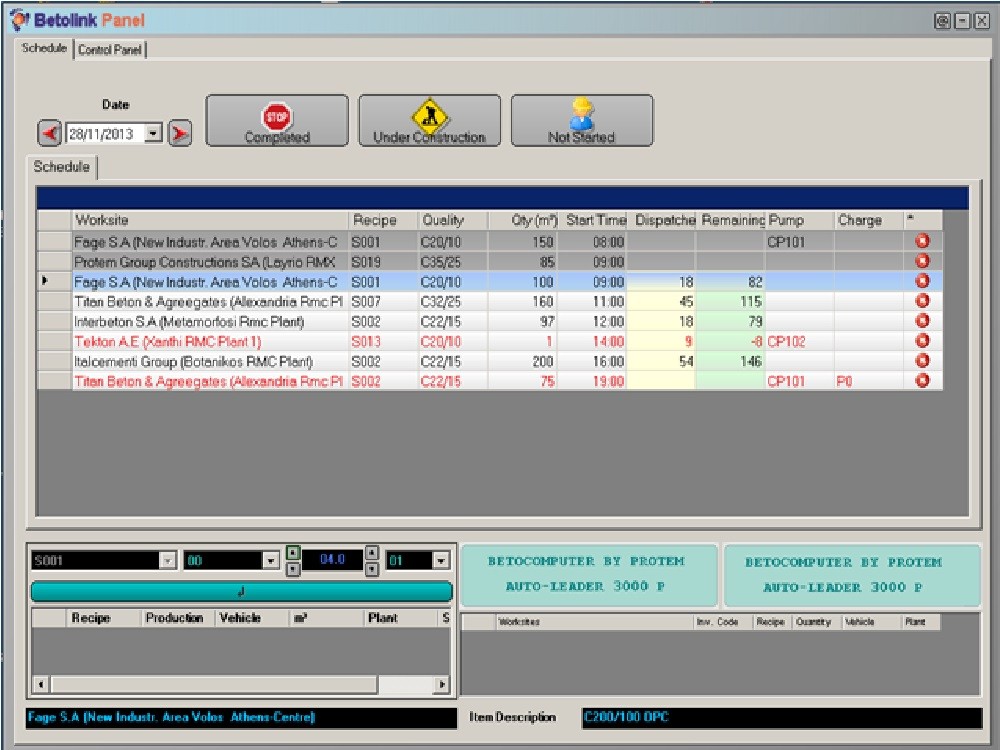Select the Interbeton S.A (Metamorfosi Rmc Plant) cell
Image resolution: width=1000 pixels, height=750 pixels.
coord(210,321)
